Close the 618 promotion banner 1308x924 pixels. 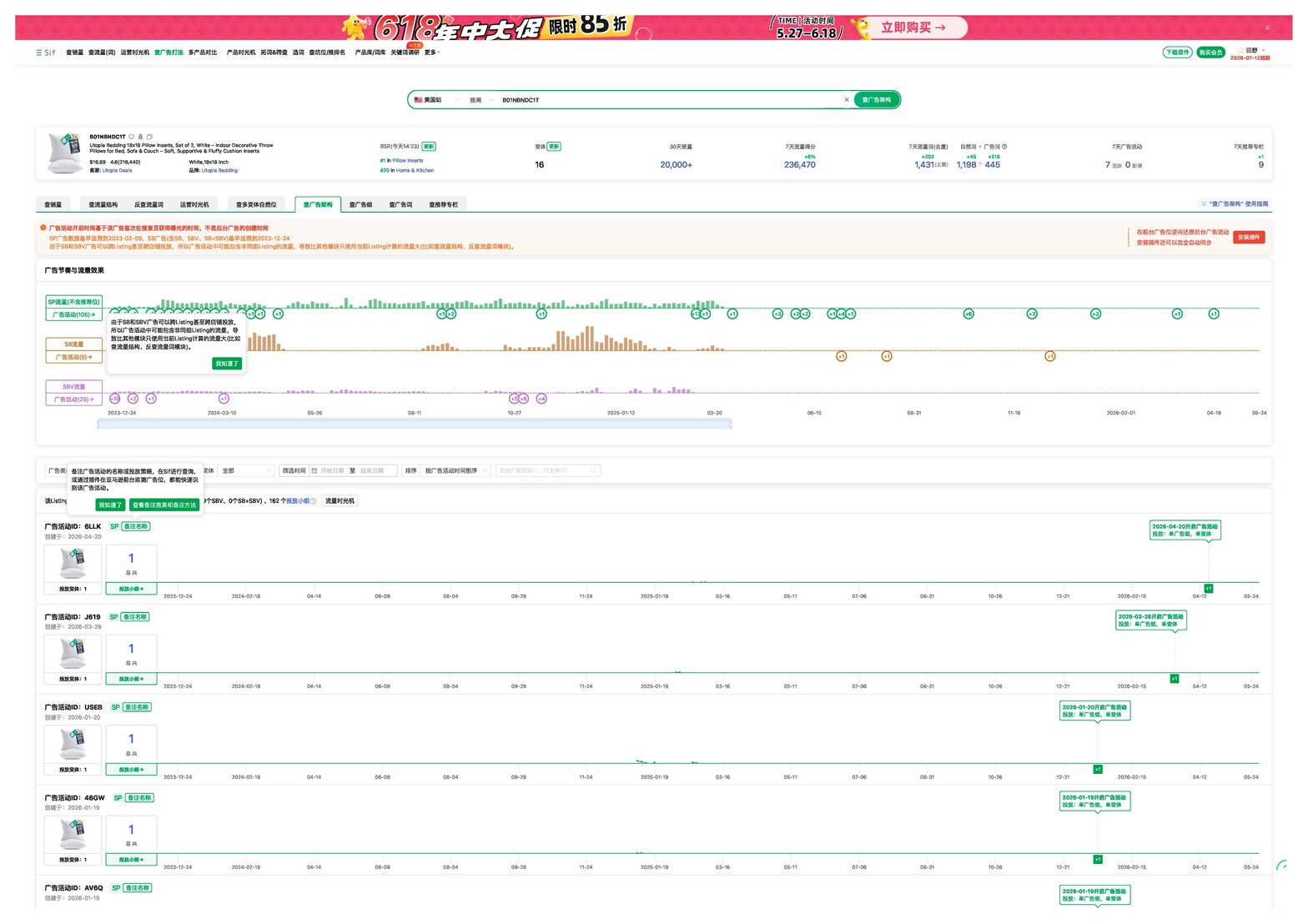[x=1267, y=28]
